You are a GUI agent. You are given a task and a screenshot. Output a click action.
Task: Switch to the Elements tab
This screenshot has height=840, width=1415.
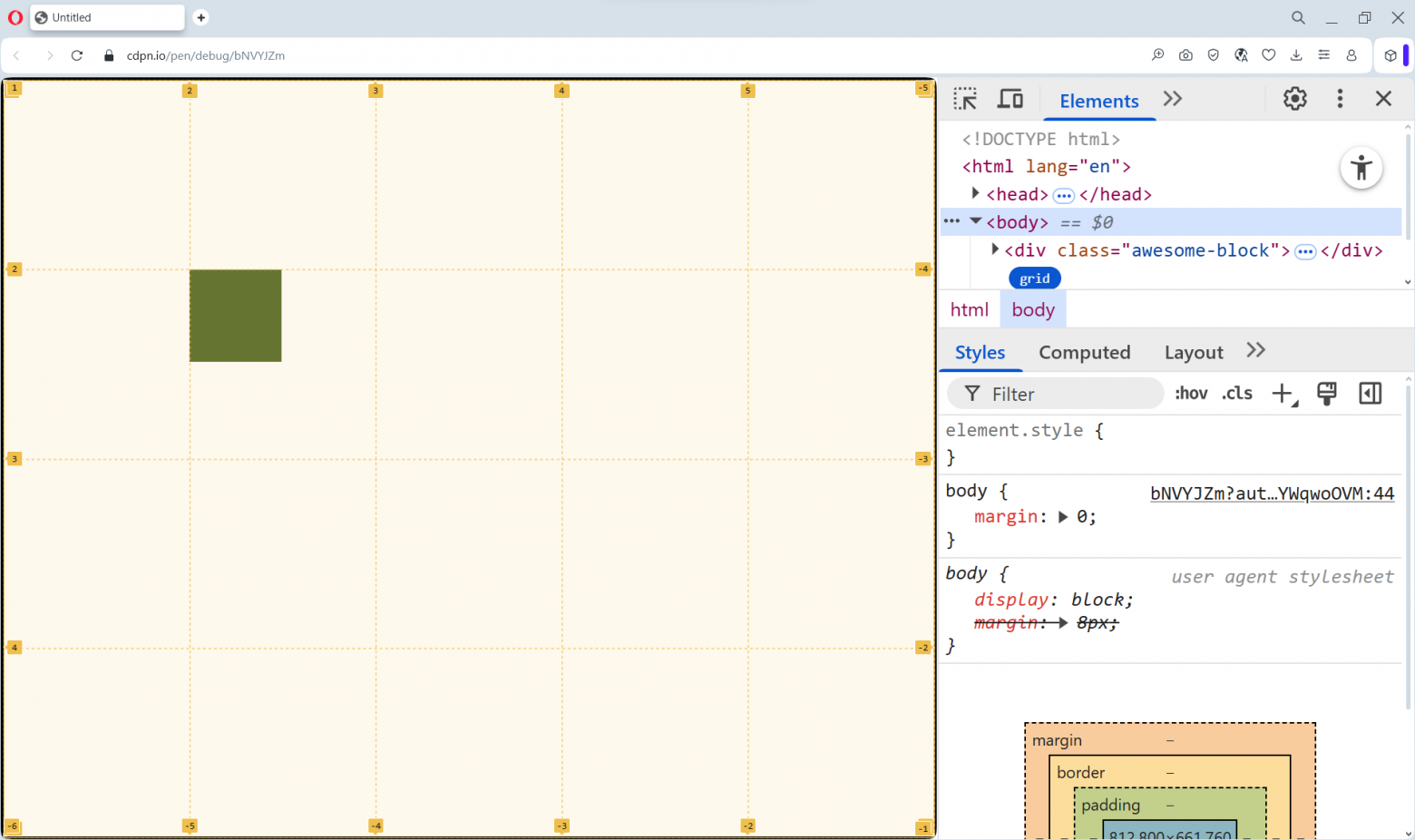click(x=1099, y=101)
